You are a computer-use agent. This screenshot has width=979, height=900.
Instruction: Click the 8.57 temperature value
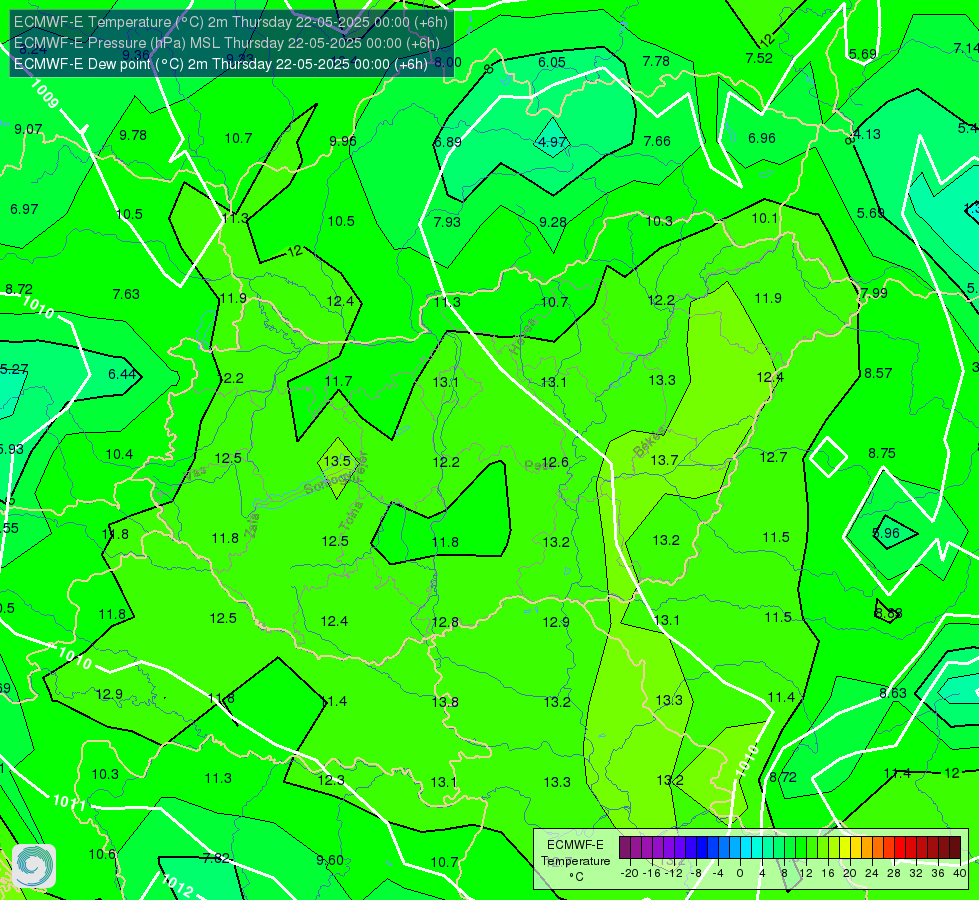(x=878, y=373)
